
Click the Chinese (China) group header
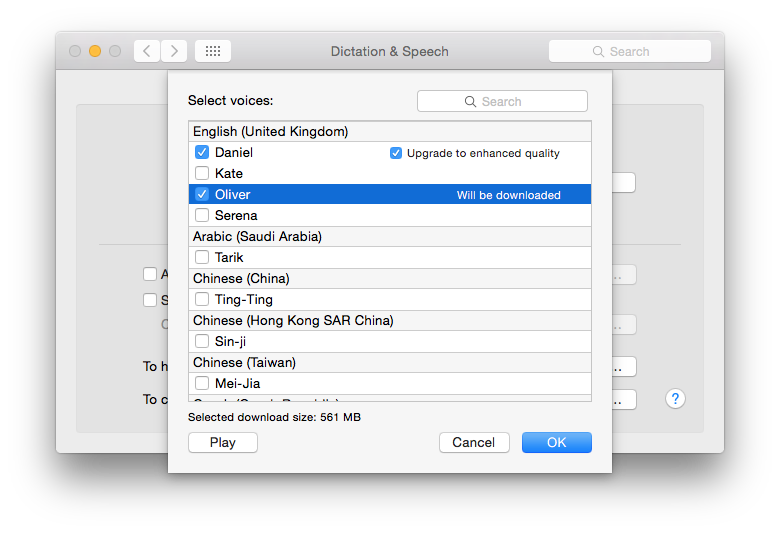[x=390, y=278]
